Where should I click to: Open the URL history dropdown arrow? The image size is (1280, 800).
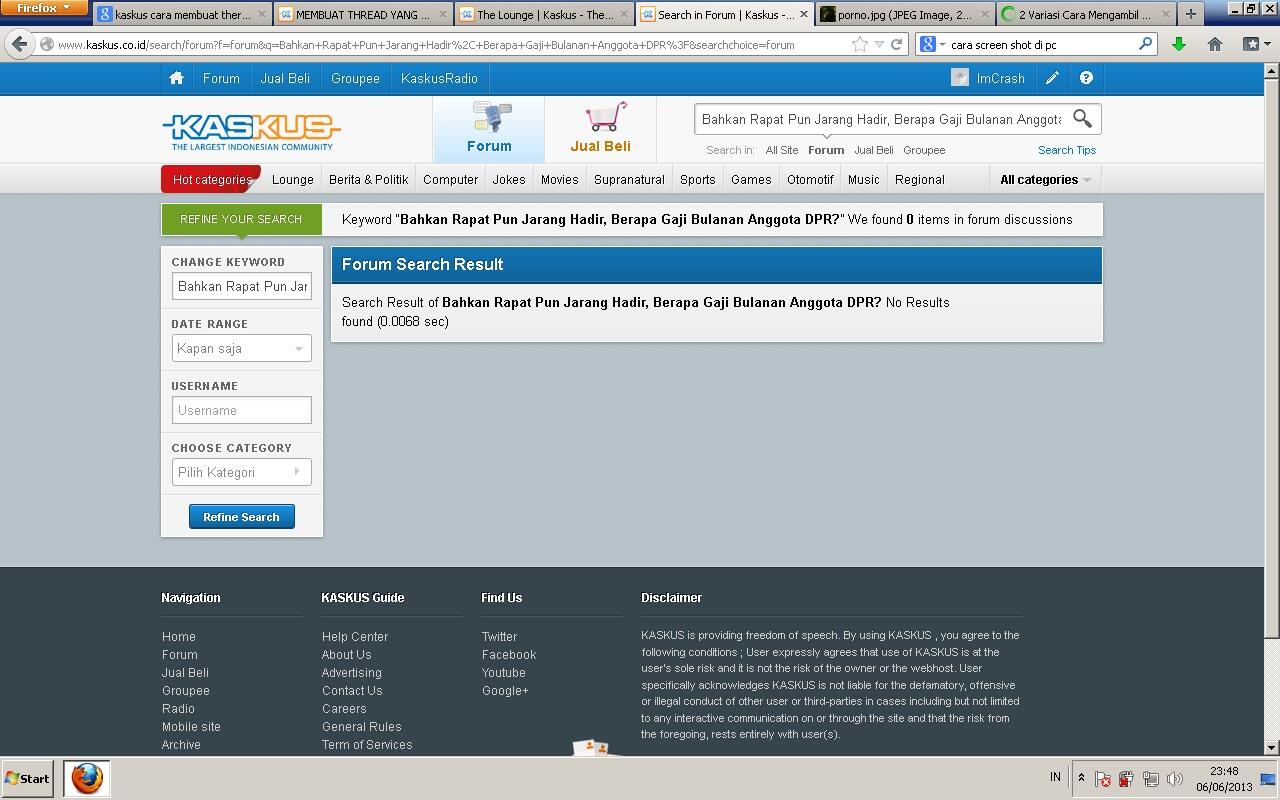coord(879,44)
